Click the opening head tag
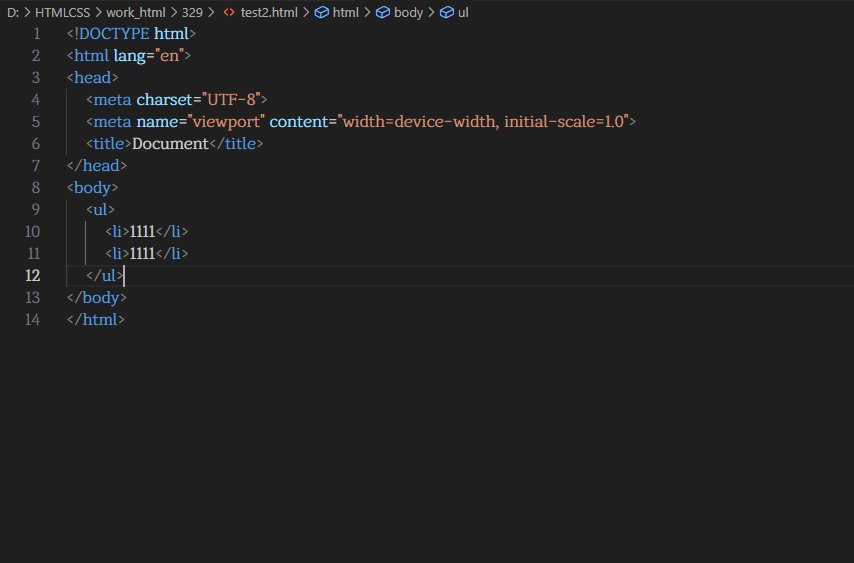This screenshot has width=854, height=563. click(93, 78)
